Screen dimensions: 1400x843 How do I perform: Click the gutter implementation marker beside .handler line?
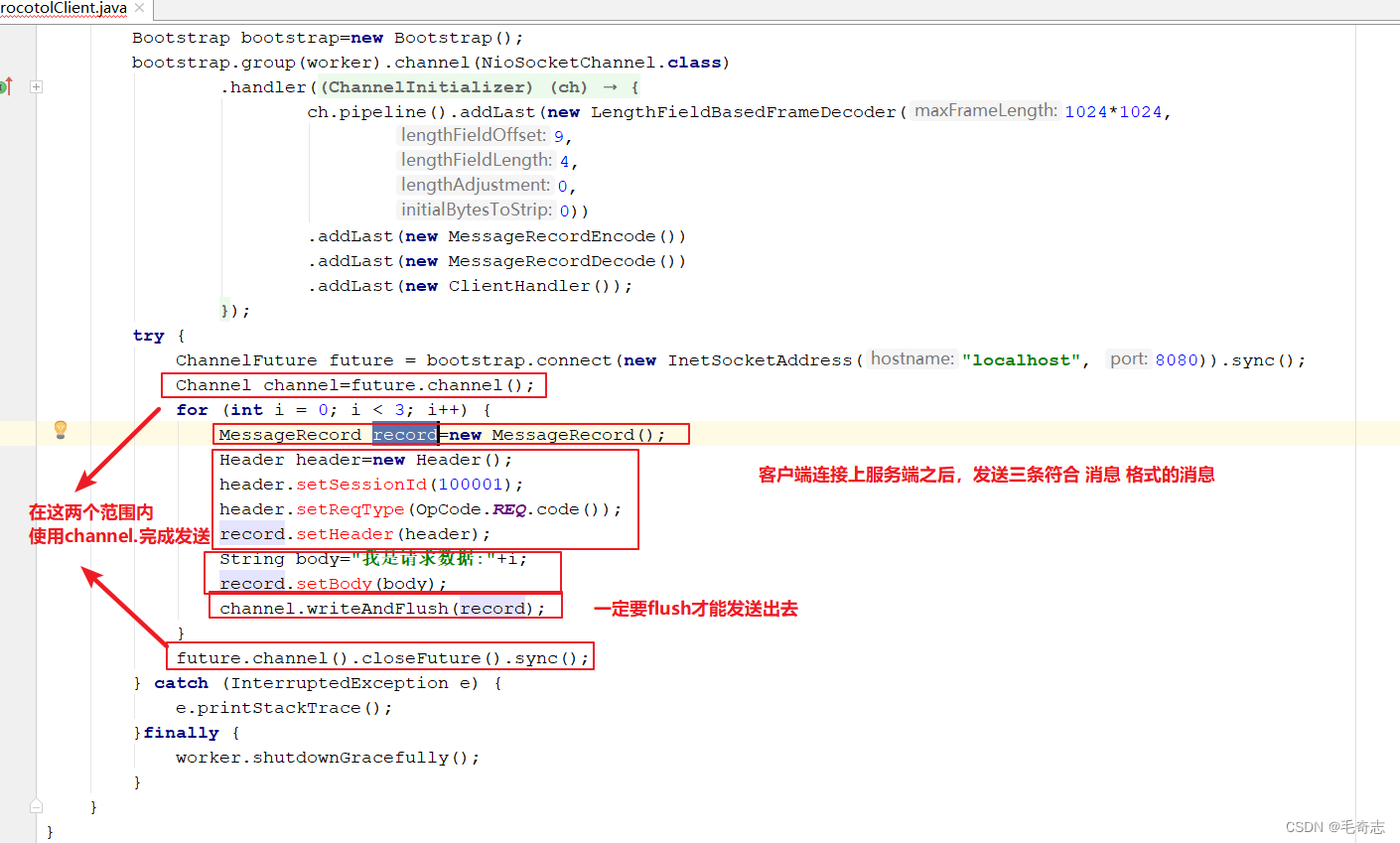(x=6, y=86)
